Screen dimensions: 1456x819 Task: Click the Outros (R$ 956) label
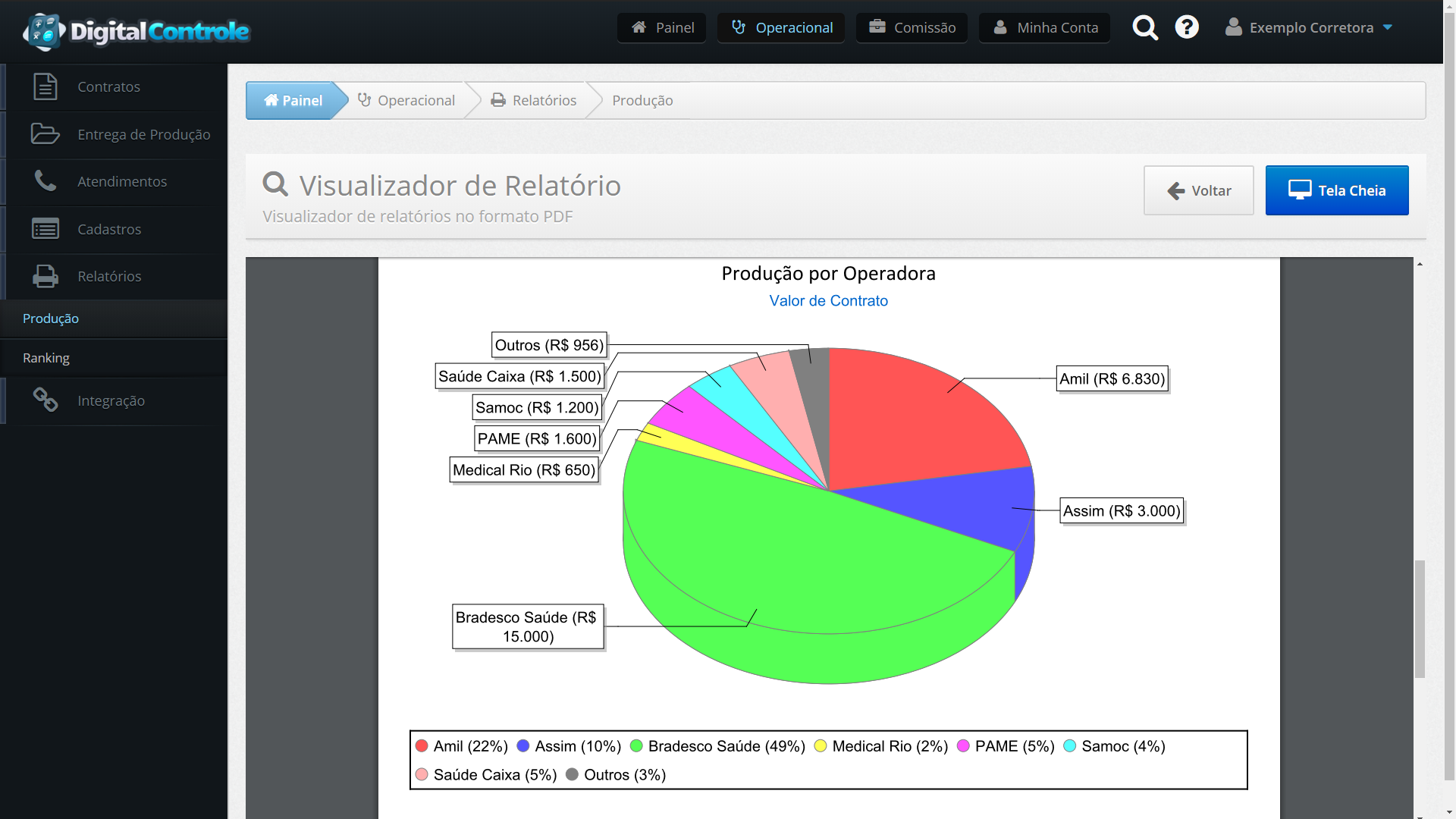(x=549, y=345)
